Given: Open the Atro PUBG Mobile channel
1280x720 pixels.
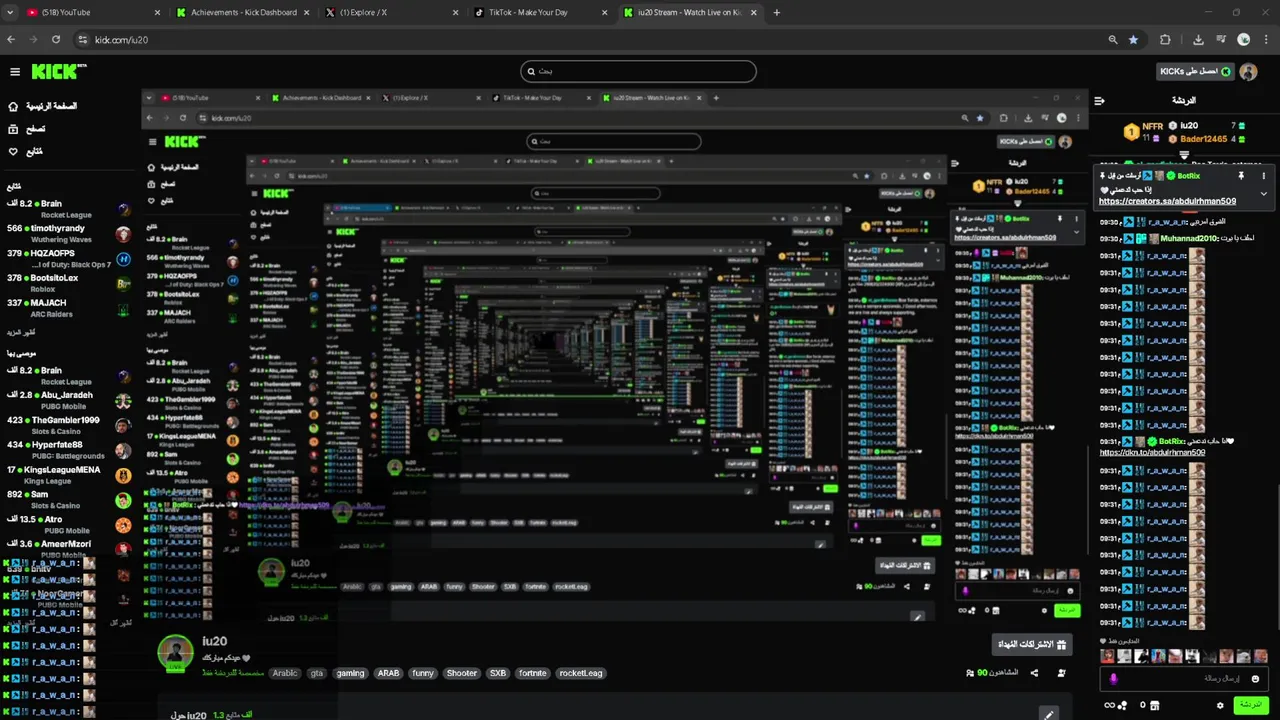Looking at the screenshot, I should [69, 525].
